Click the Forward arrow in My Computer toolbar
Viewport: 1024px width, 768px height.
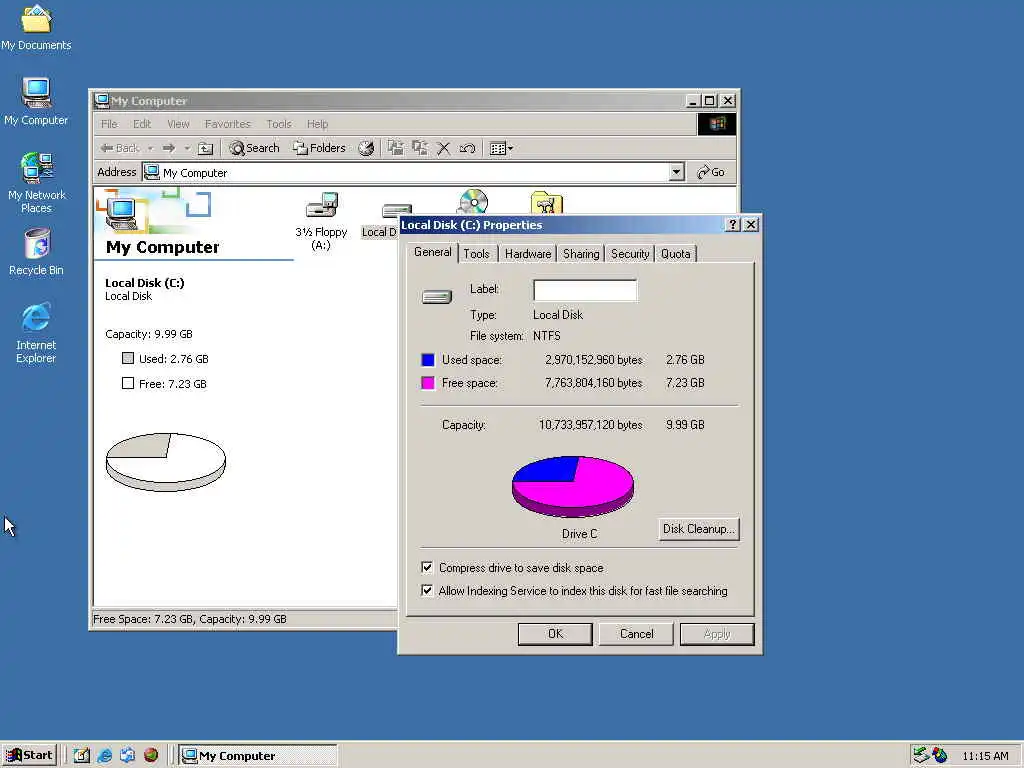click(168, 148)
